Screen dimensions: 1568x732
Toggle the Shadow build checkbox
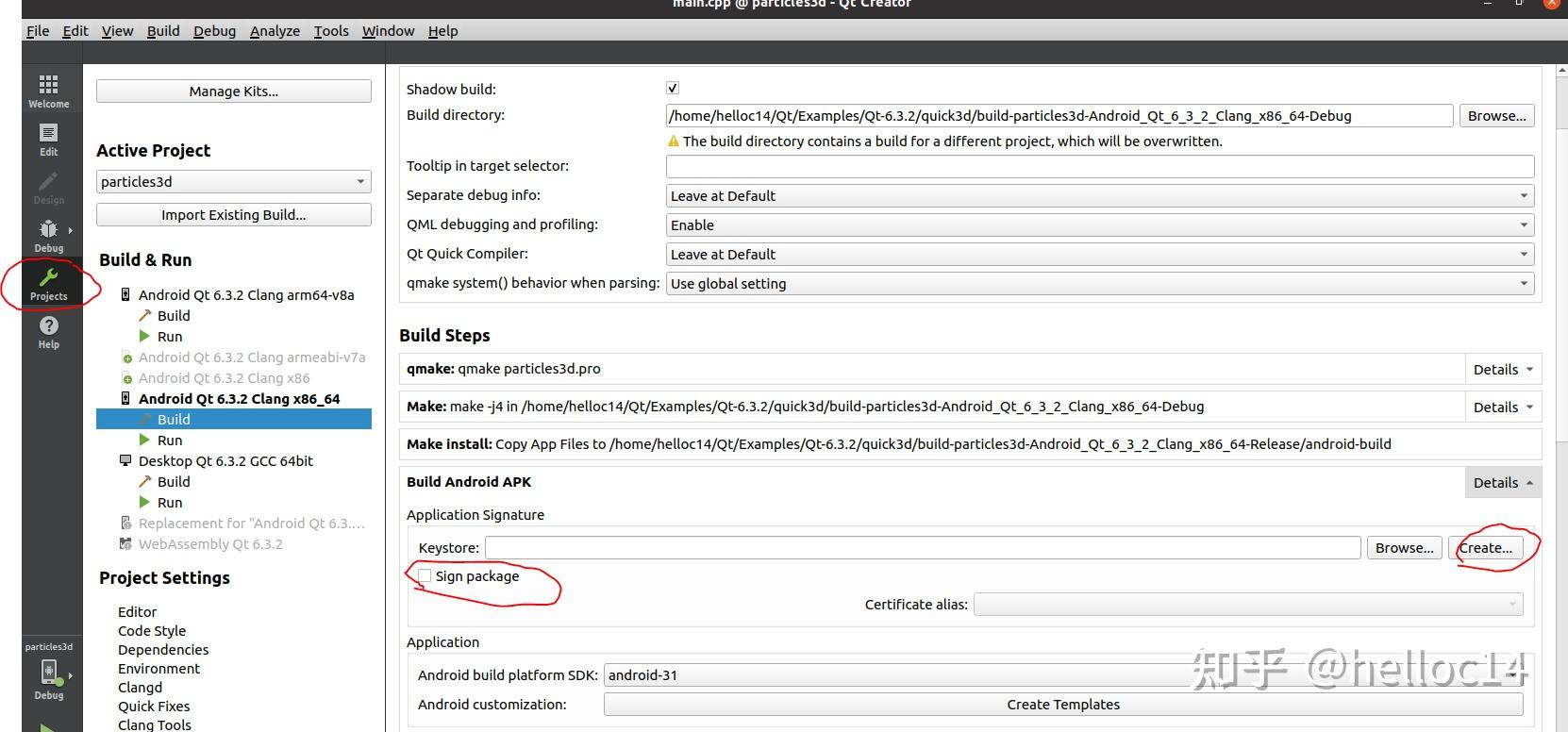coord(673,89)
